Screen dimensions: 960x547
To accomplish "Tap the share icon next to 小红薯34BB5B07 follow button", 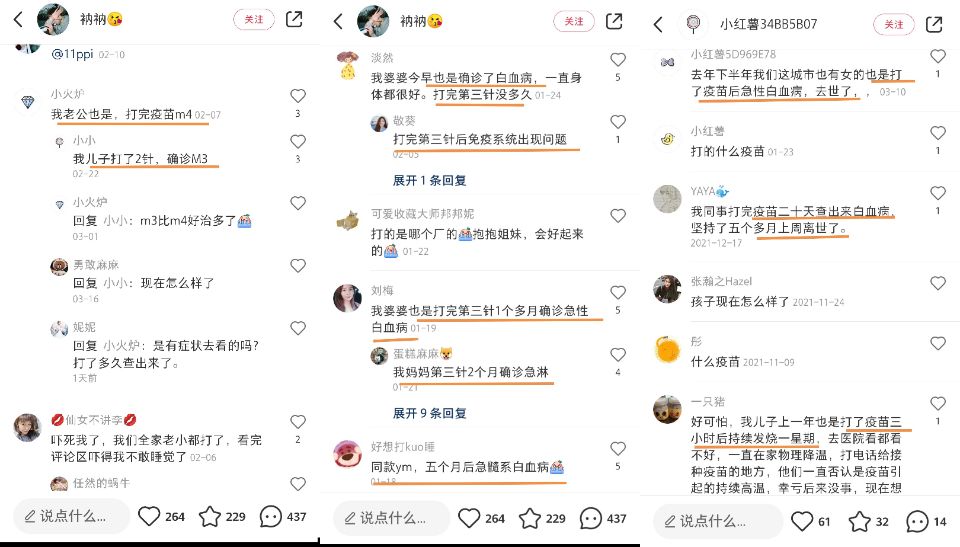I will [x=934, y=24].
